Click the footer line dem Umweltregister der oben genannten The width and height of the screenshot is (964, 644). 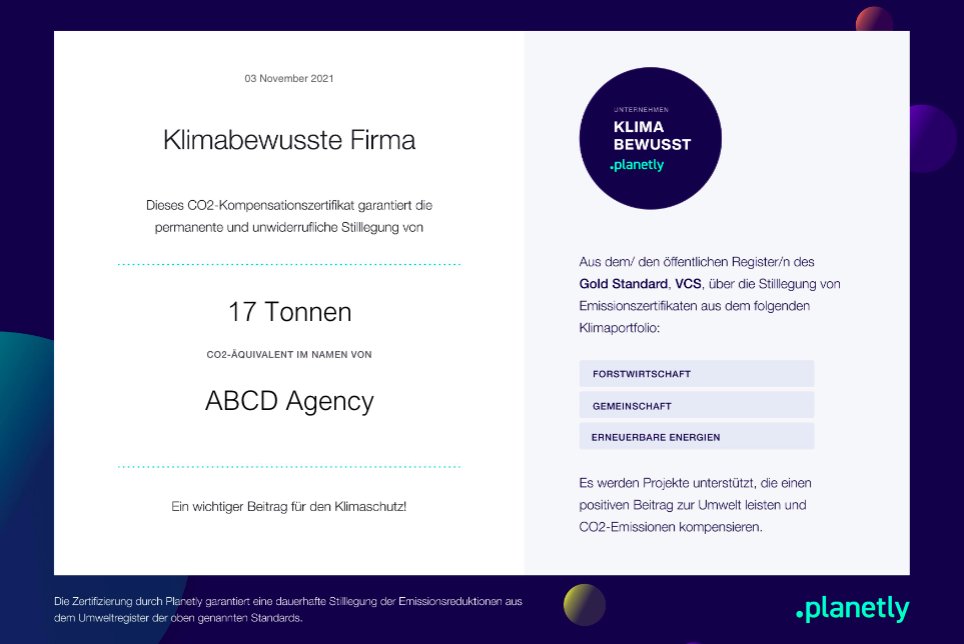coord(178,618)
